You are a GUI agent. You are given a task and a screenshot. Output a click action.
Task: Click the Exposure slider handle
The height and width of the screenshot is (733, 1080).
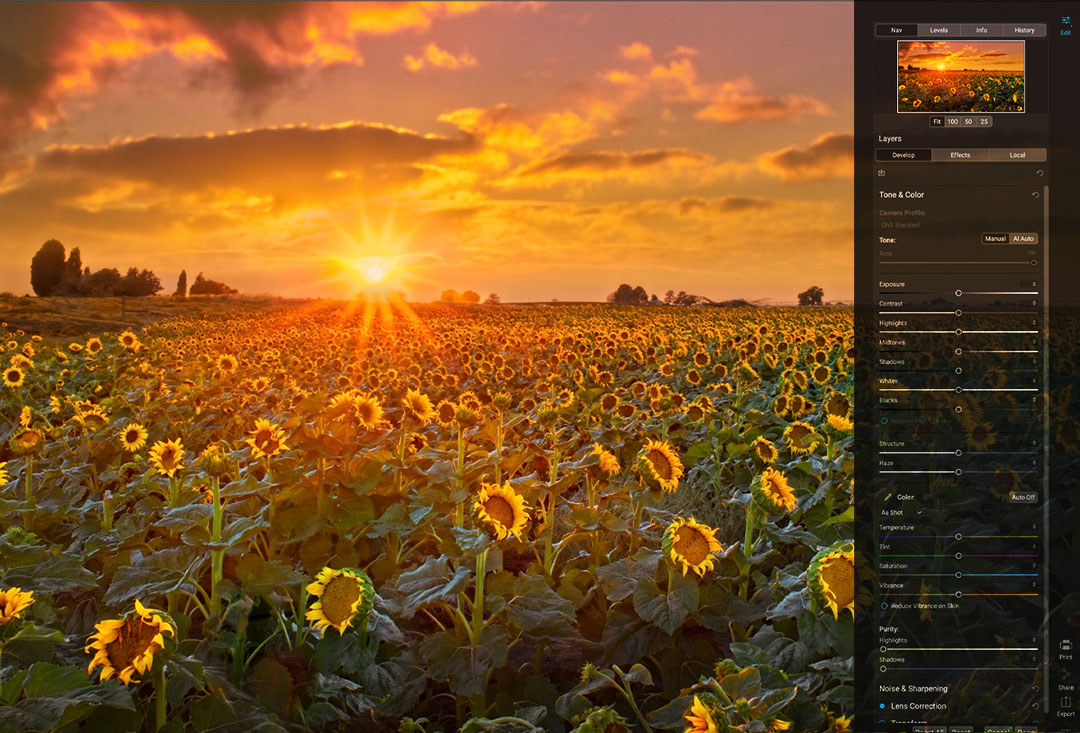click(x=958, y=293)
